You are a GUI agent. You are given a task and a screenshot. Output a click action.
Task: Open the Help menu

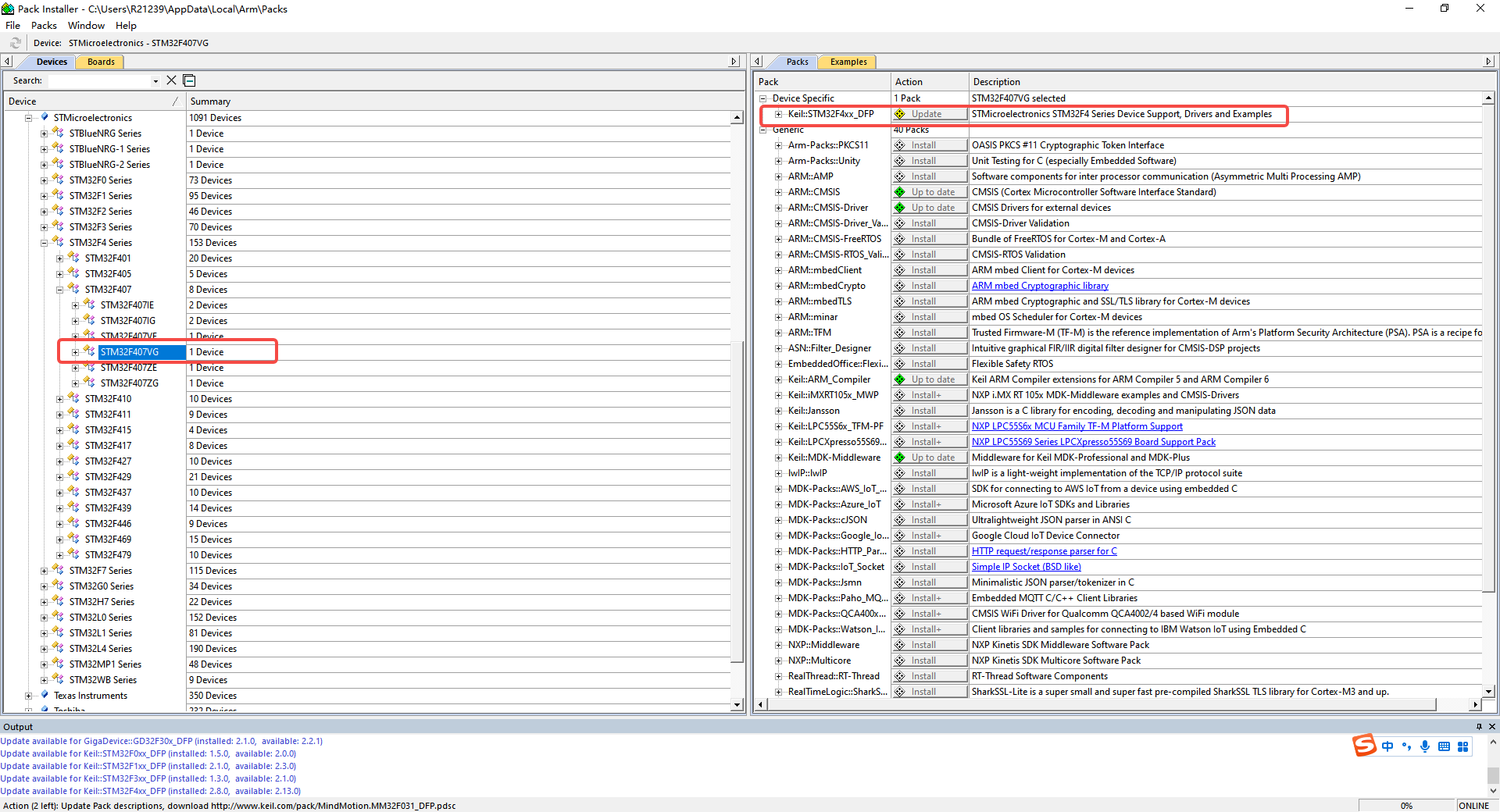pos(126,25)
